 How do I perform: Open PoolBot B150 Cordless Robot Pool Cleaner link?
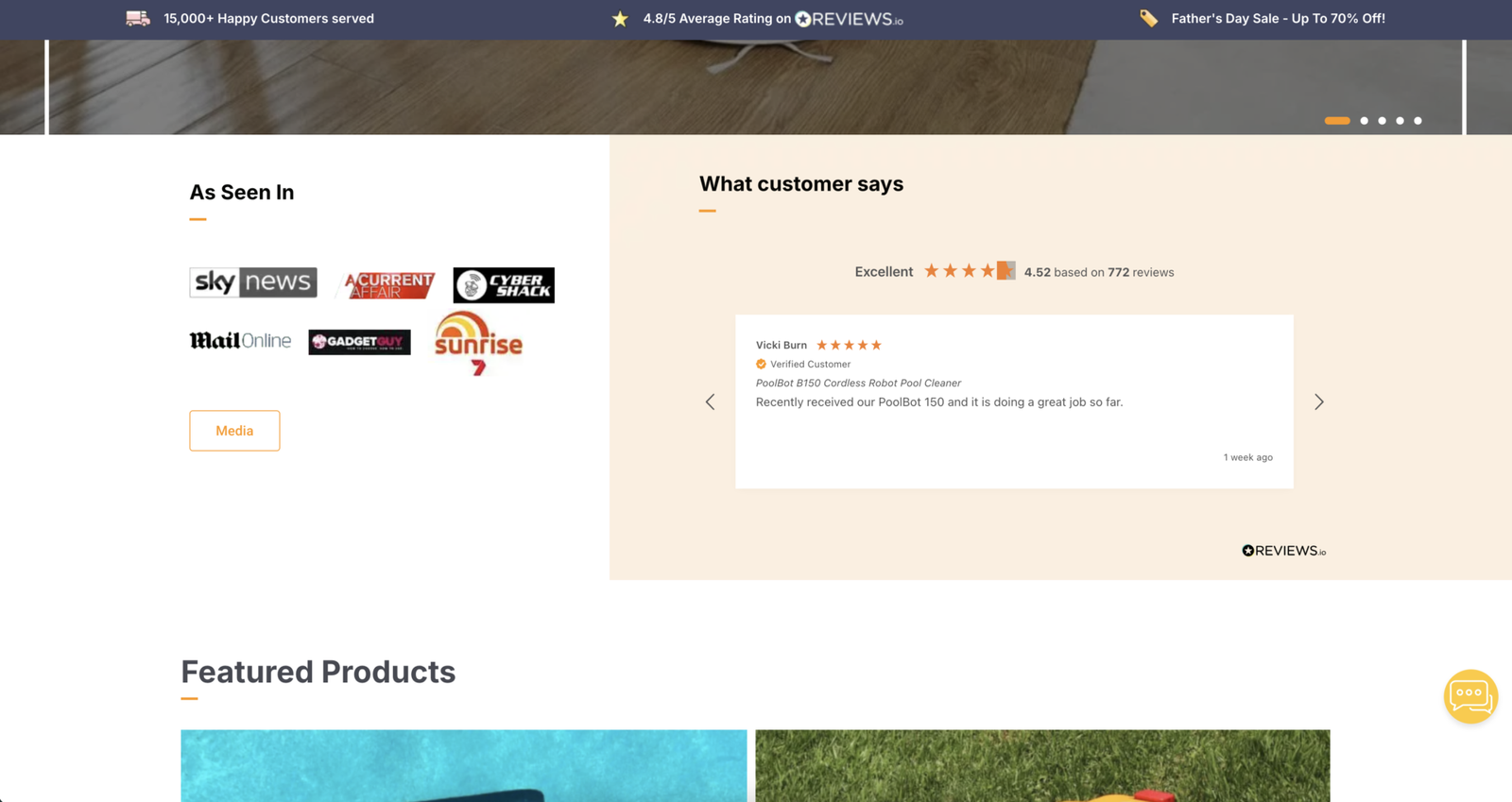tap(858, 383)
